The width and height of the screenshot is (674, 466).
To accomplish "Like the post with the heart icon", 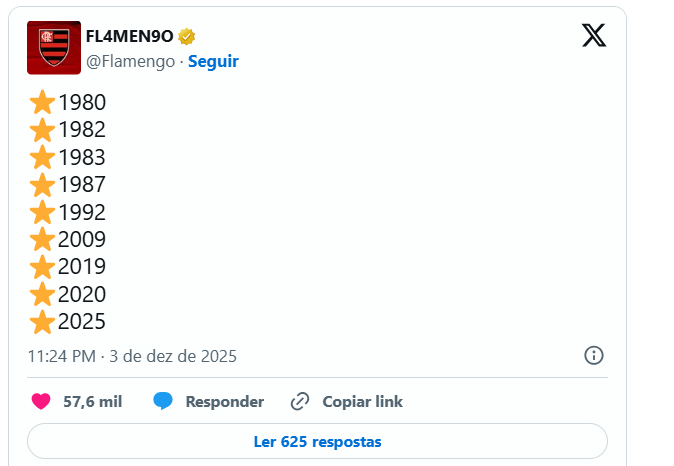I will coord(41,402).
